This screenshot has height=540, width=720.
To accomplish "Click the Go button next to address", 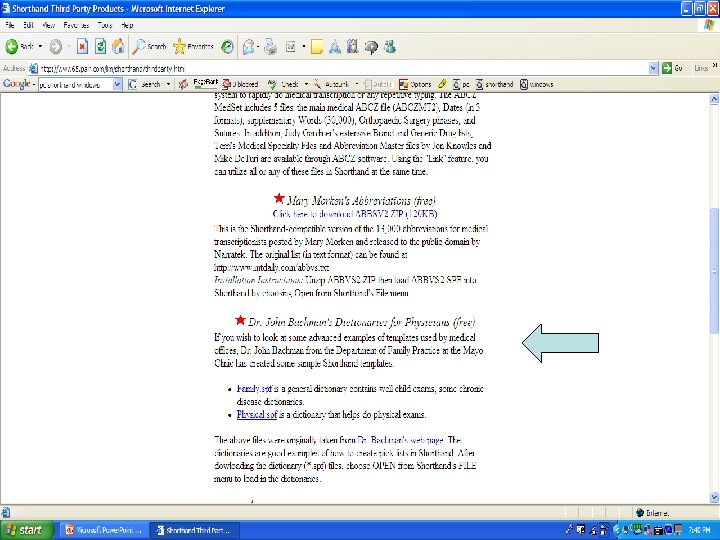I will (x=673, y=68).
